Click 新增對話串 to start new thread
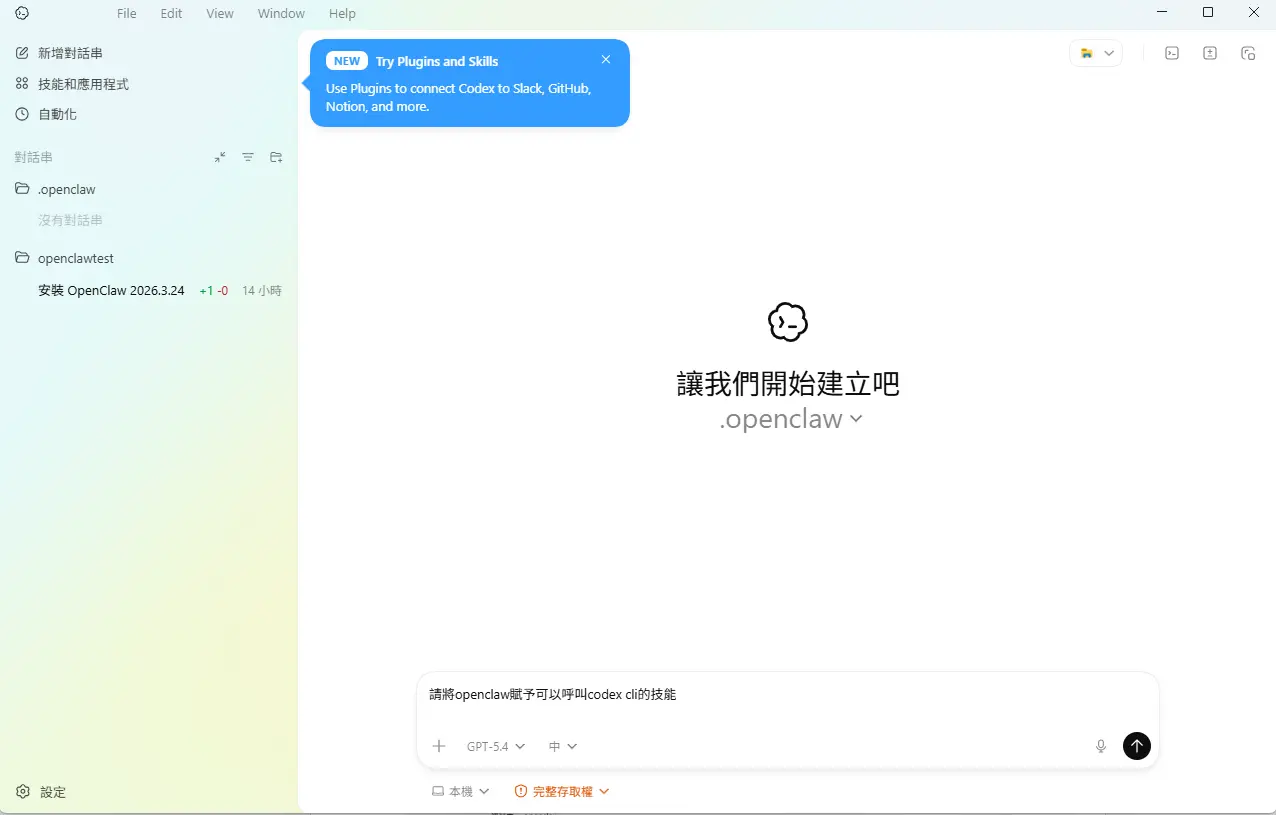 [x=70, y=53]
